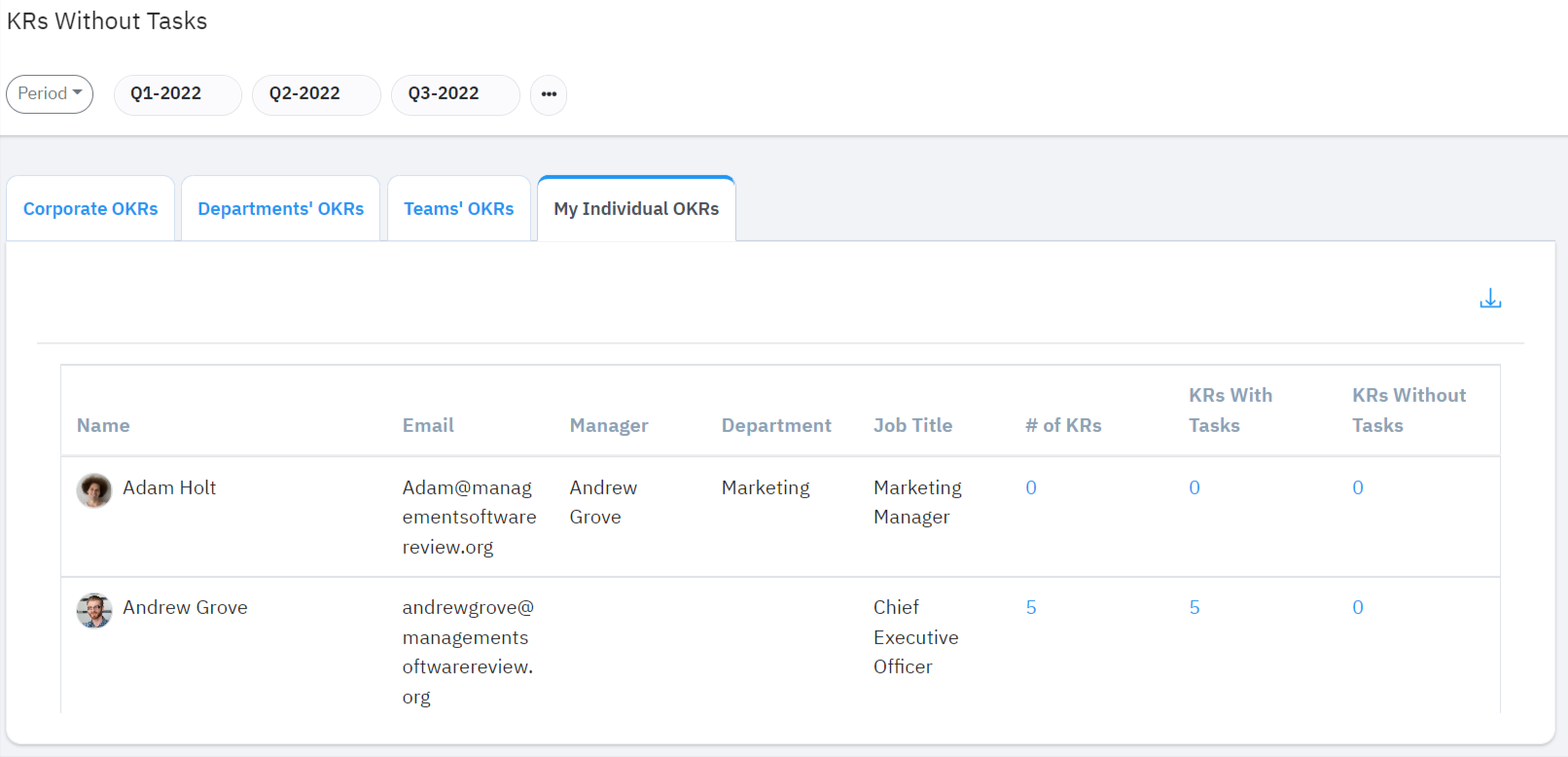Select the My Individual OKRs tab

click(636, 209)
